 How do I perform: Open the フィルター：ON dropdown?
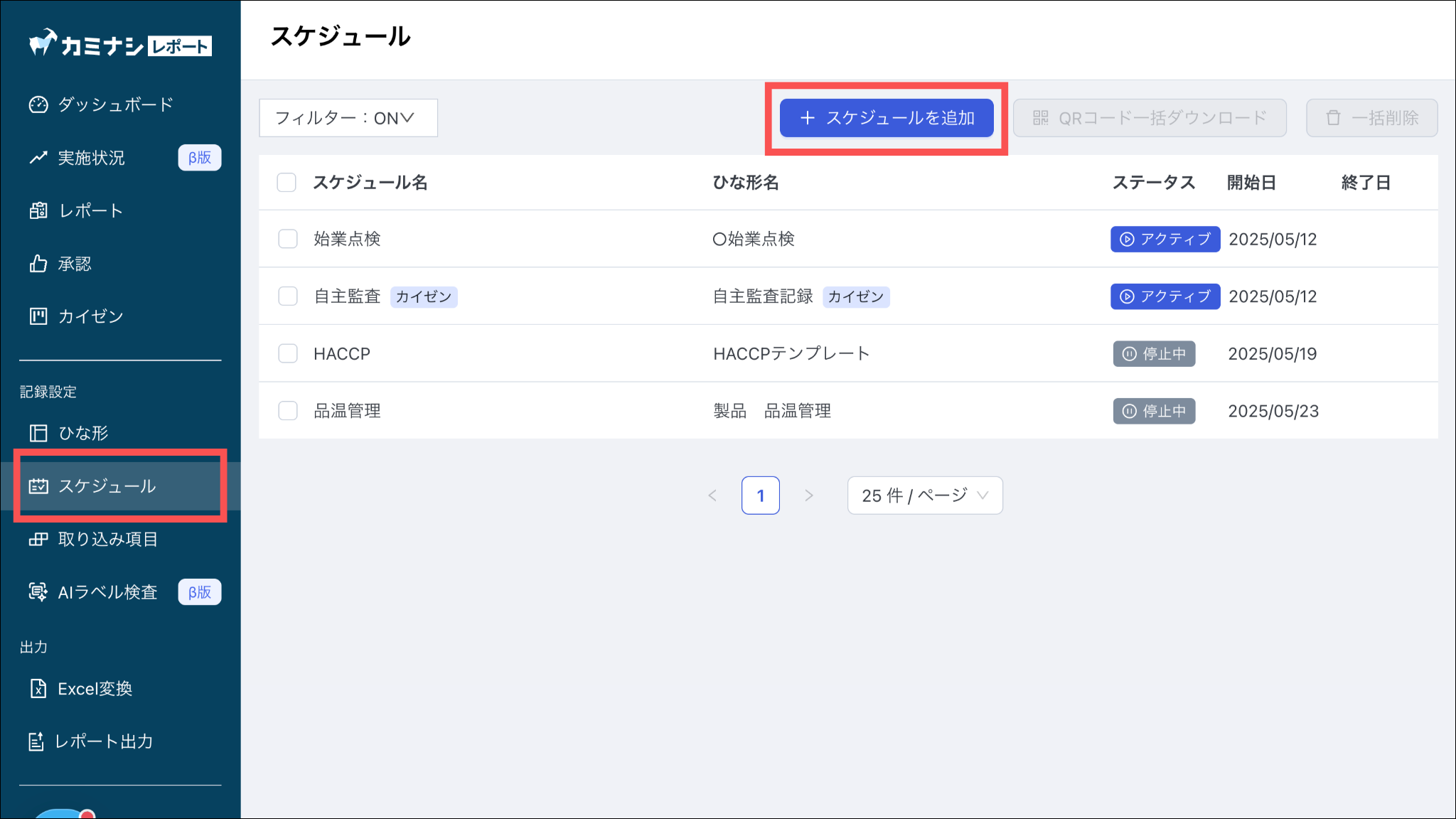pos(348,118)
